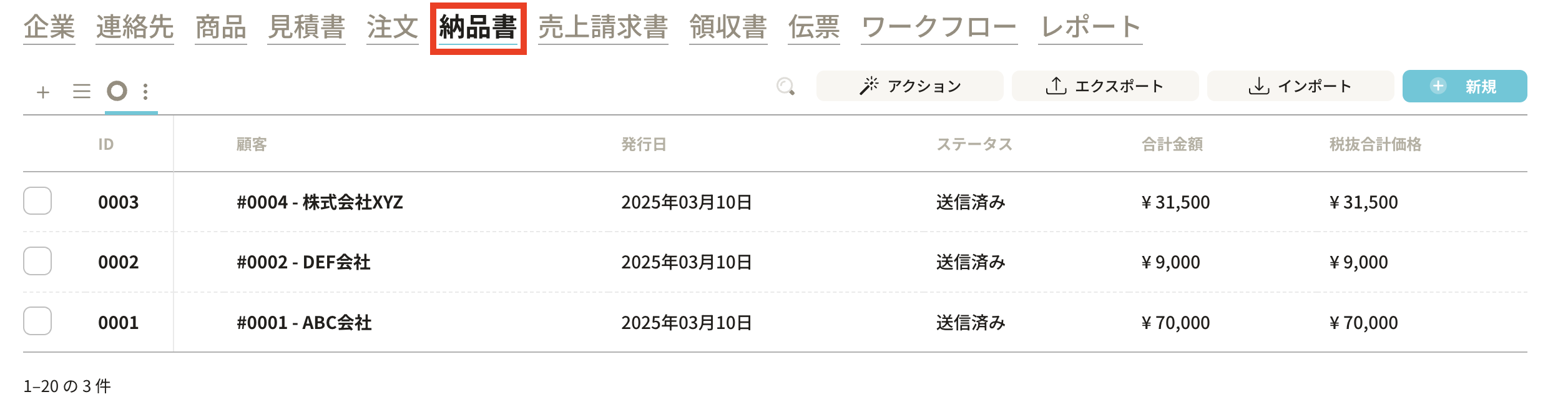Tick the checkbox for row 0003
This screenshot has height=417, width=1568.
[x=37, y=201]
